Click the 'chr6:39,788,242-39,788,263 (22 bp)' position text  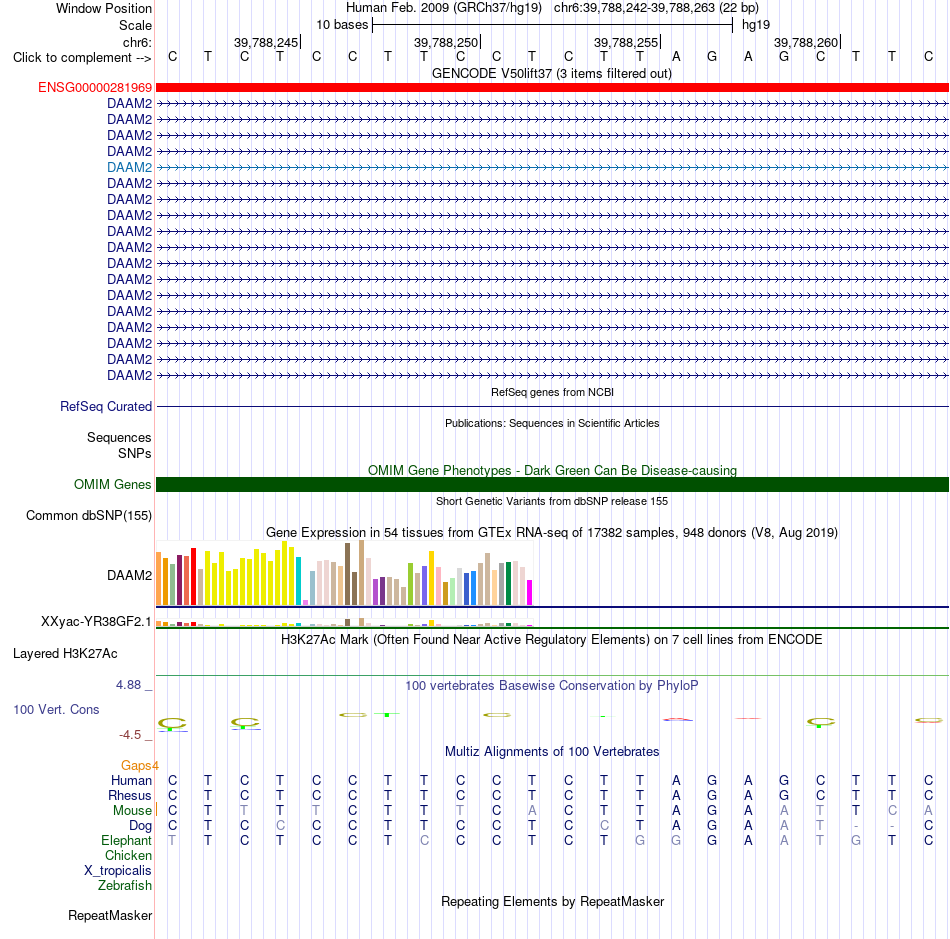pyautogui.click(x=656, y=8)
